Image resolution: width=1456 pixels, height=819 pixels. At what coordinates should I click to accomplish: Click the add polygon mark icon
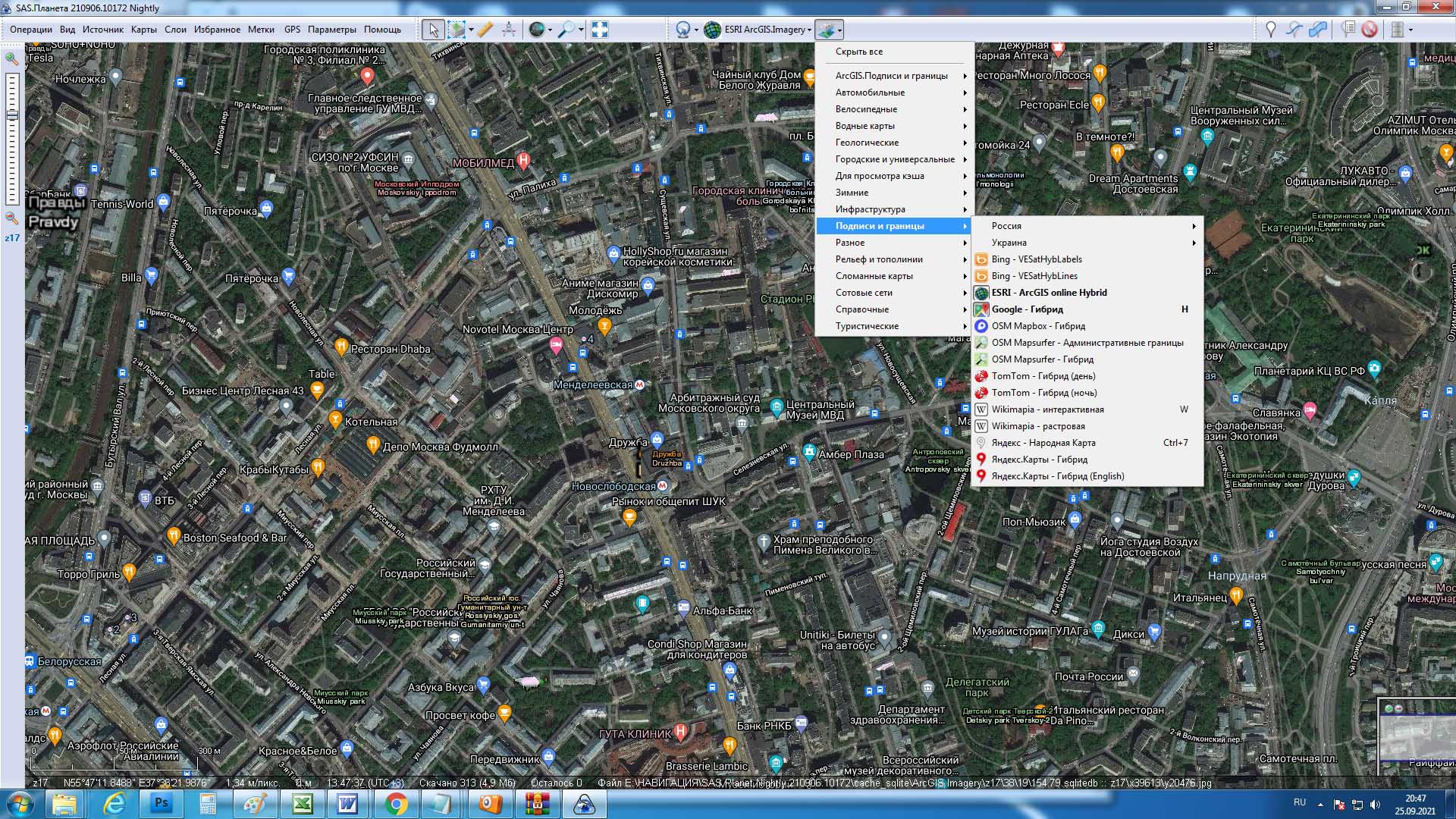(1318, 30)
